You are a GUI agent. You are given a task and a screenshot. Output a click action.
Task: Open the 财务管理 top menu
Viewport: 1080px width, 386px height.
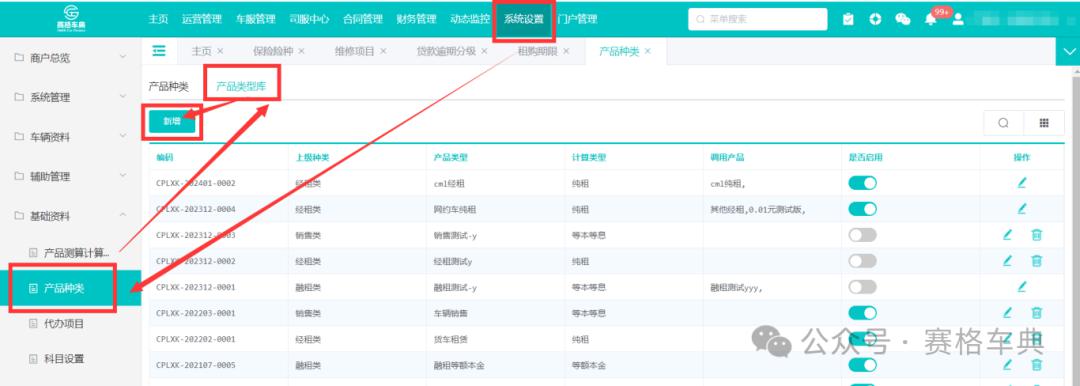click(x=416, y=19)
